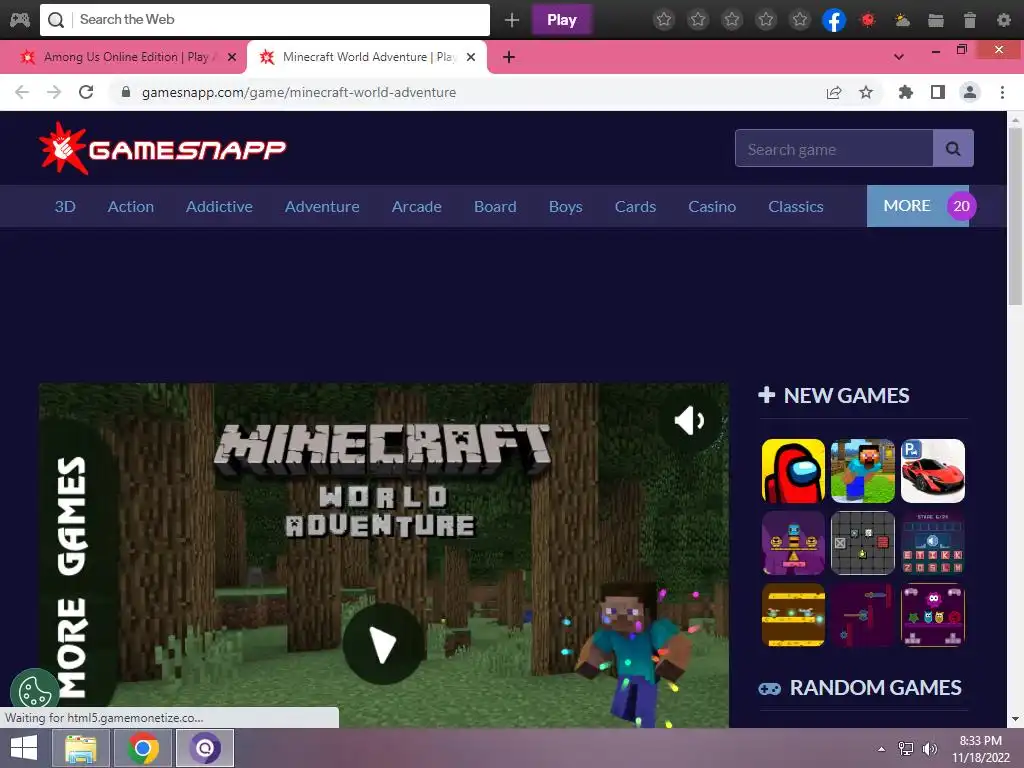Open the letter tiles word game thumbnail
The height and width of the screenshot is (768, 1024).
click(933, 543)
